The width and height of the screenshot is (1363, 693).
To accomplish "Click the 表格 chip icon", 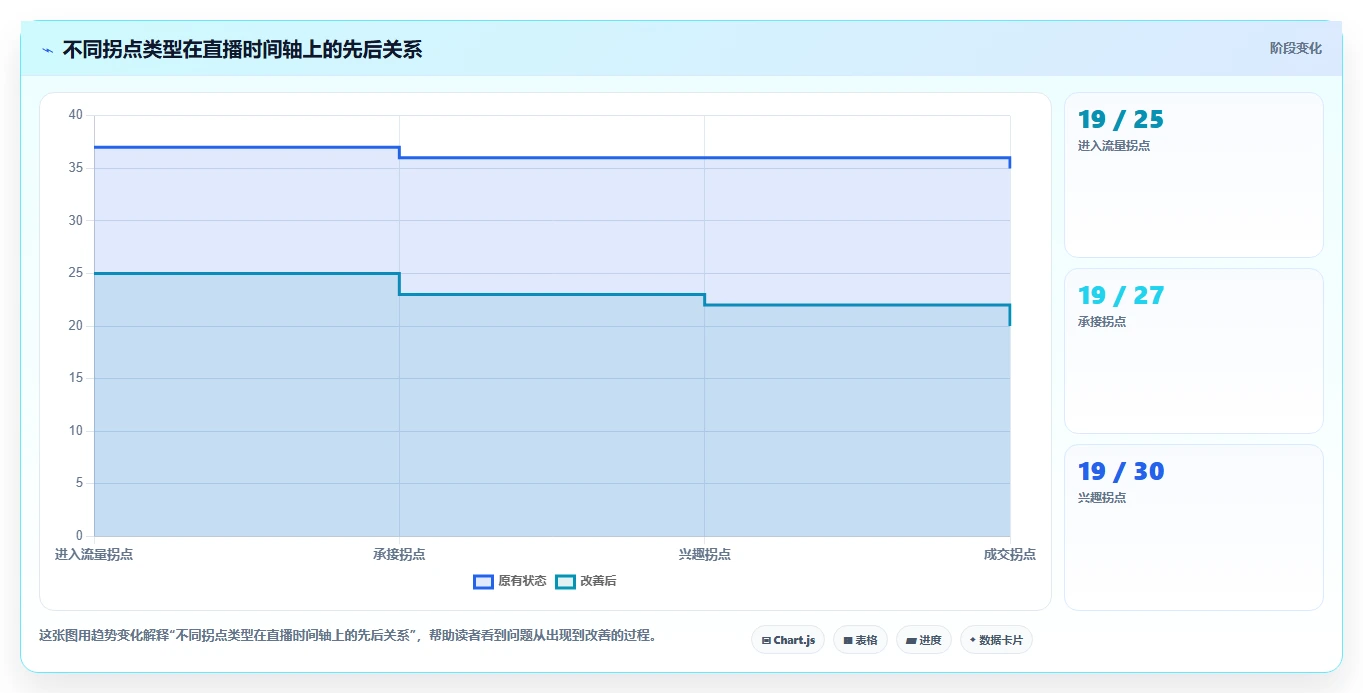I will tap(848, 640).
